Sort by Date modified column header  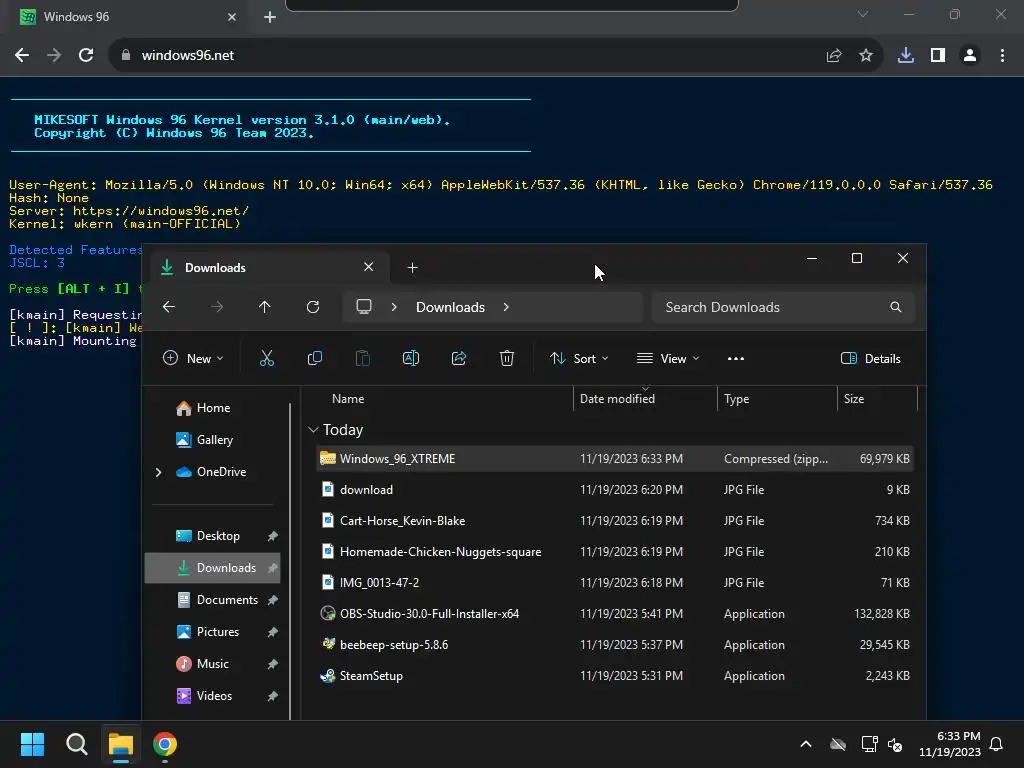[645, 398]
